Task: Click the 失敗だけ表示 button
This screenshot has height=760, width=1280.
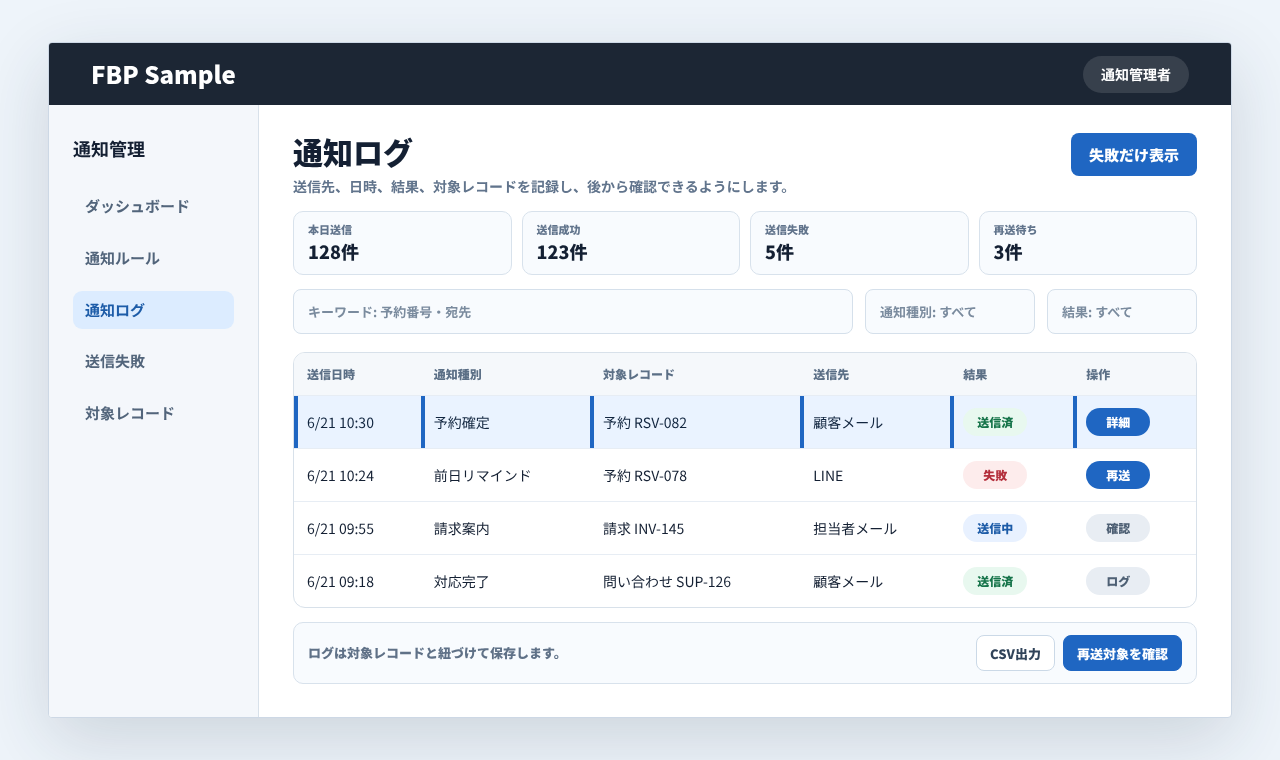Action: 1133,154
